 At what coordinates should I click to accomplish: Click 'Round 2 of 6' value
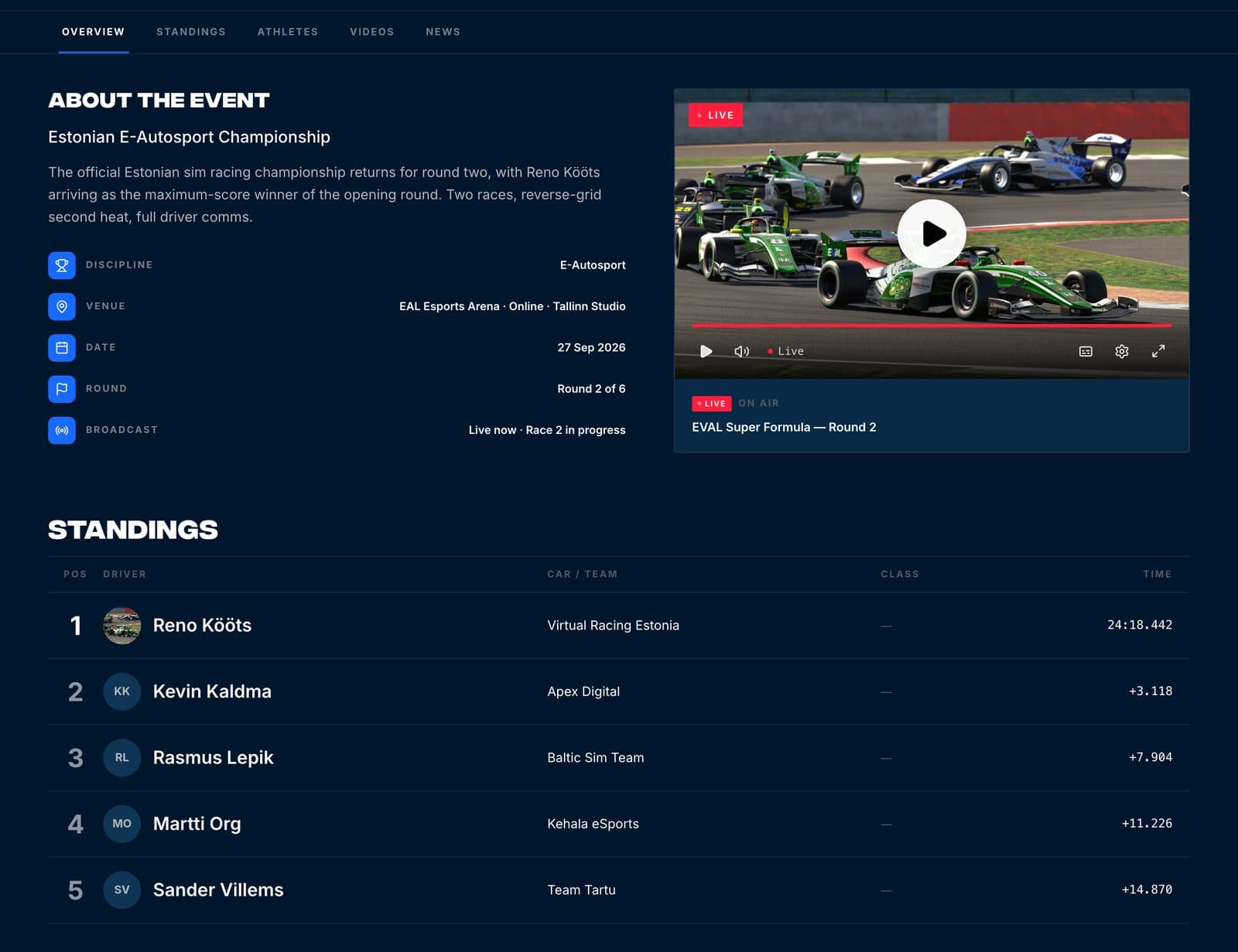pyautogui.click(x=591, y=389)
